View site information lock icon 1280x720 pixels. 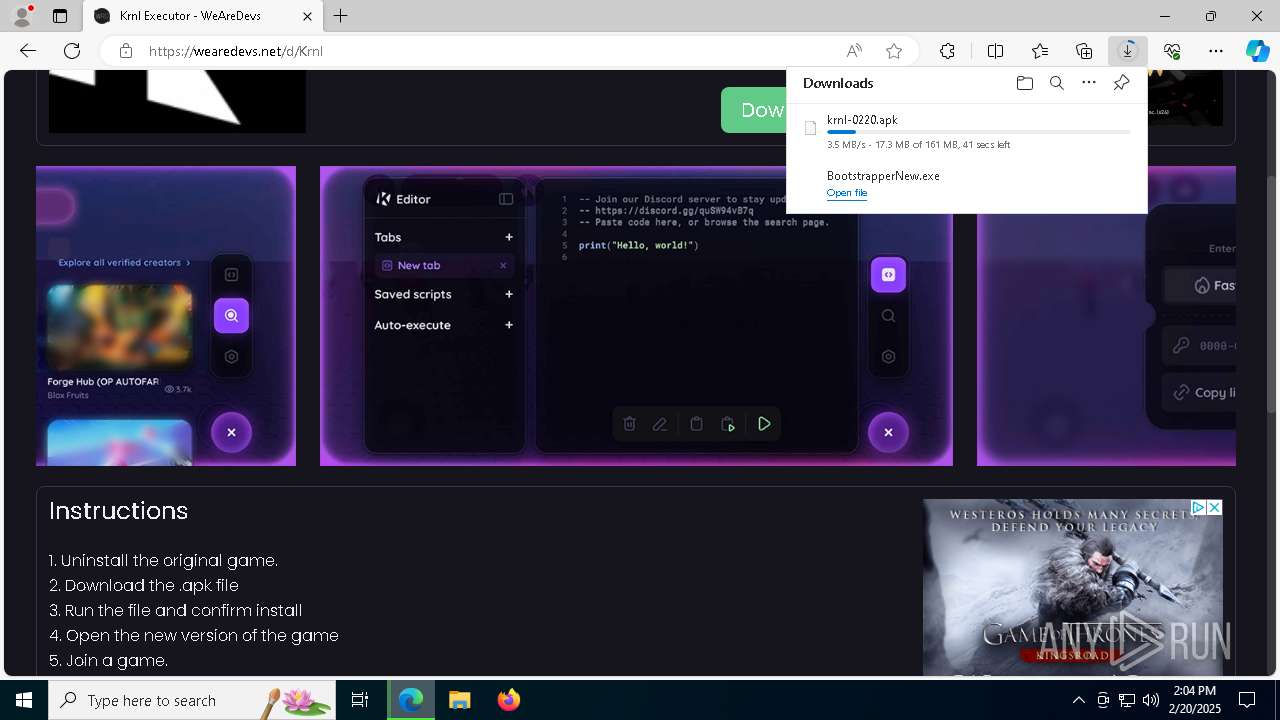126,51
